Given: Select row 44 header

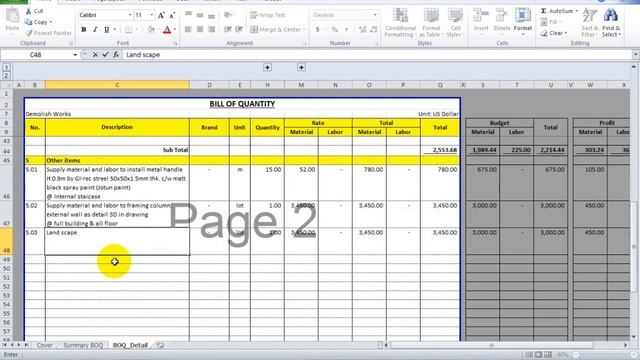Looking at the screenshot, I should coord(6,151).
